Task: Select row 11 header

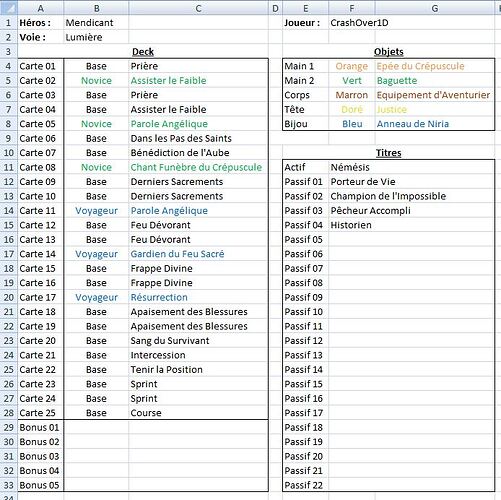Action: 8,167
